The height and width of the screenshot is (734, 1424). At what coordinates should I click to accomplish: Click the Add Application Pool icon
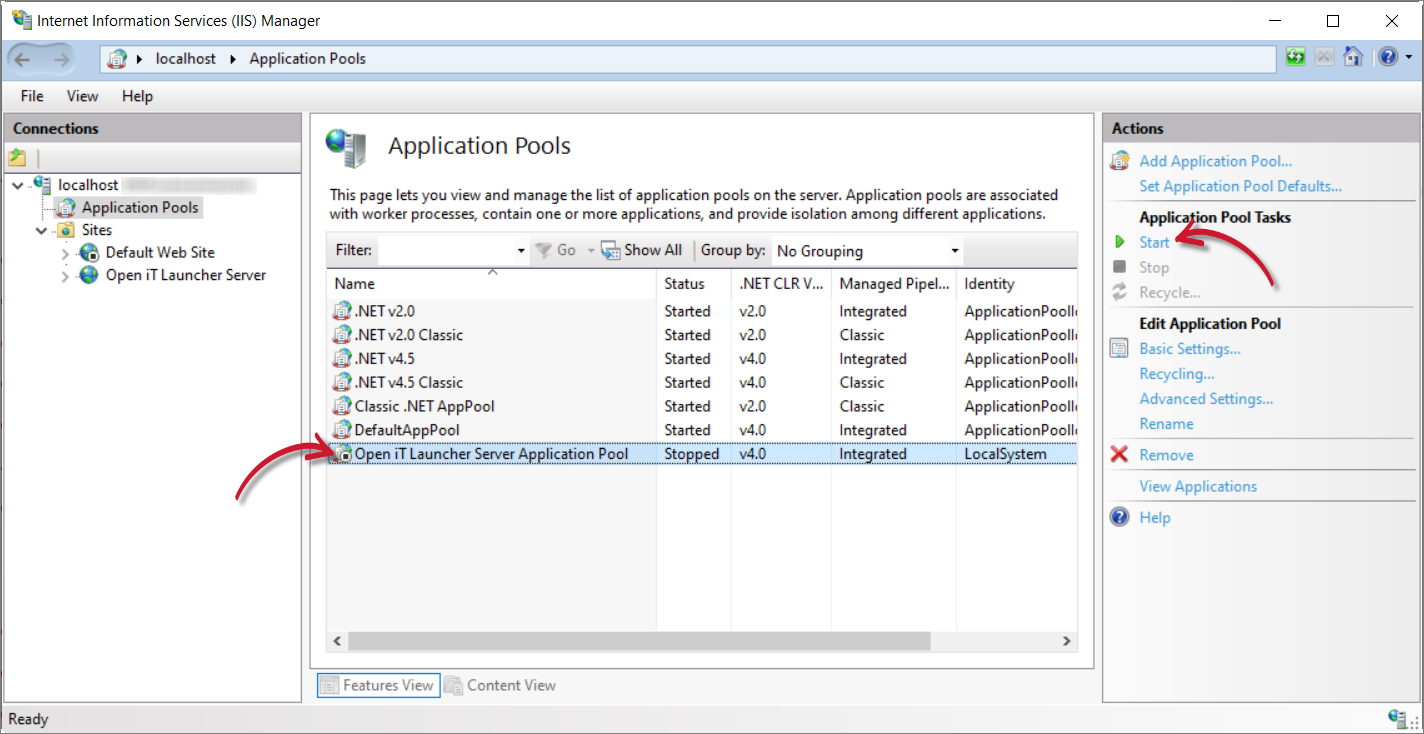1120,161
